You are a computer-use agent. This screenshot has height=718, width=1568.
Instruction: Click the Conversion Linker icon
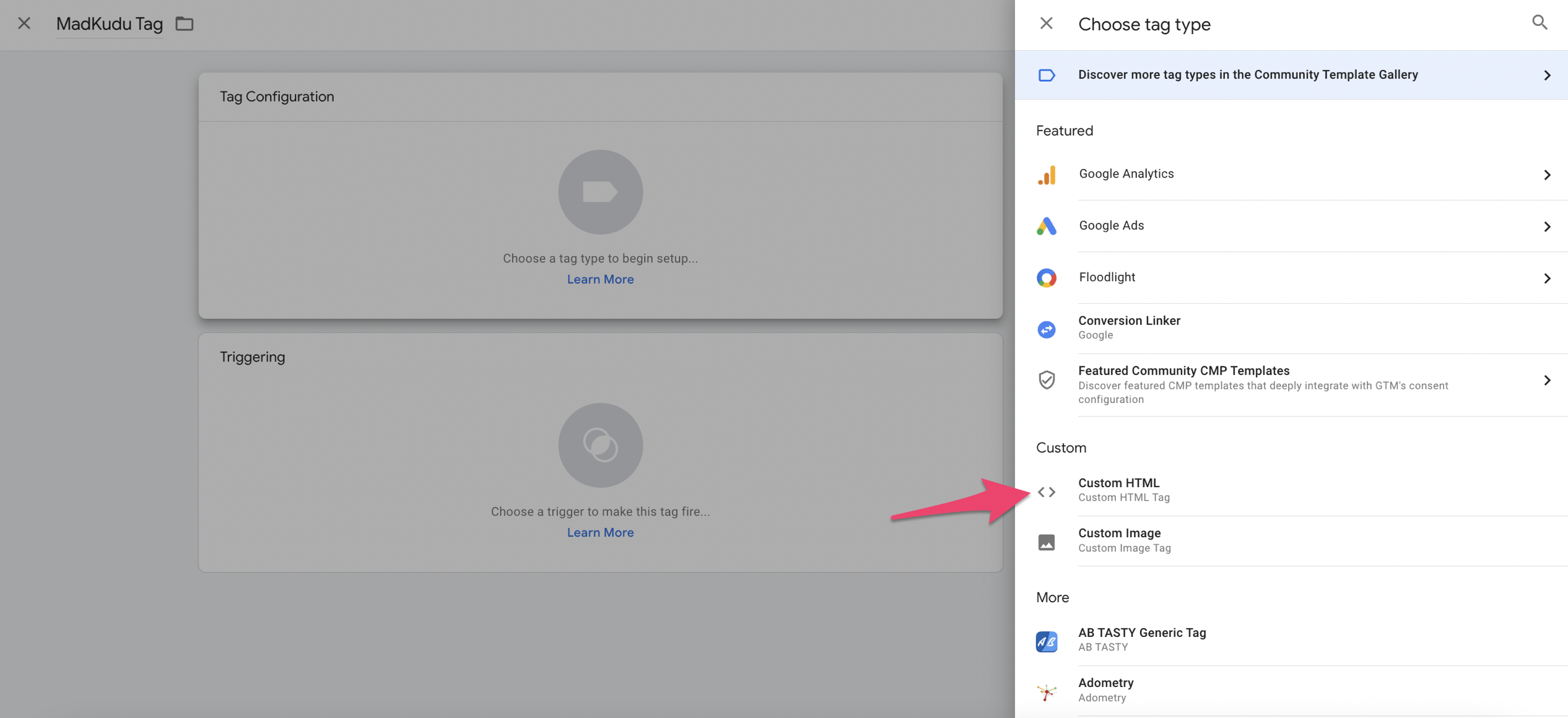pyautogui.click(x=1047, y=329)
